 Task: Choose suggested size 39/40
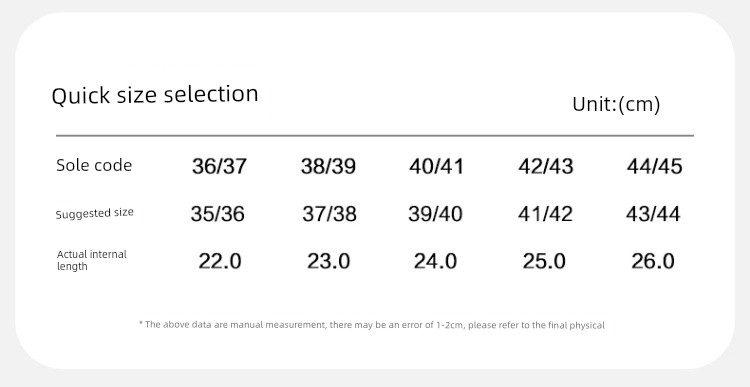(435, 214)
